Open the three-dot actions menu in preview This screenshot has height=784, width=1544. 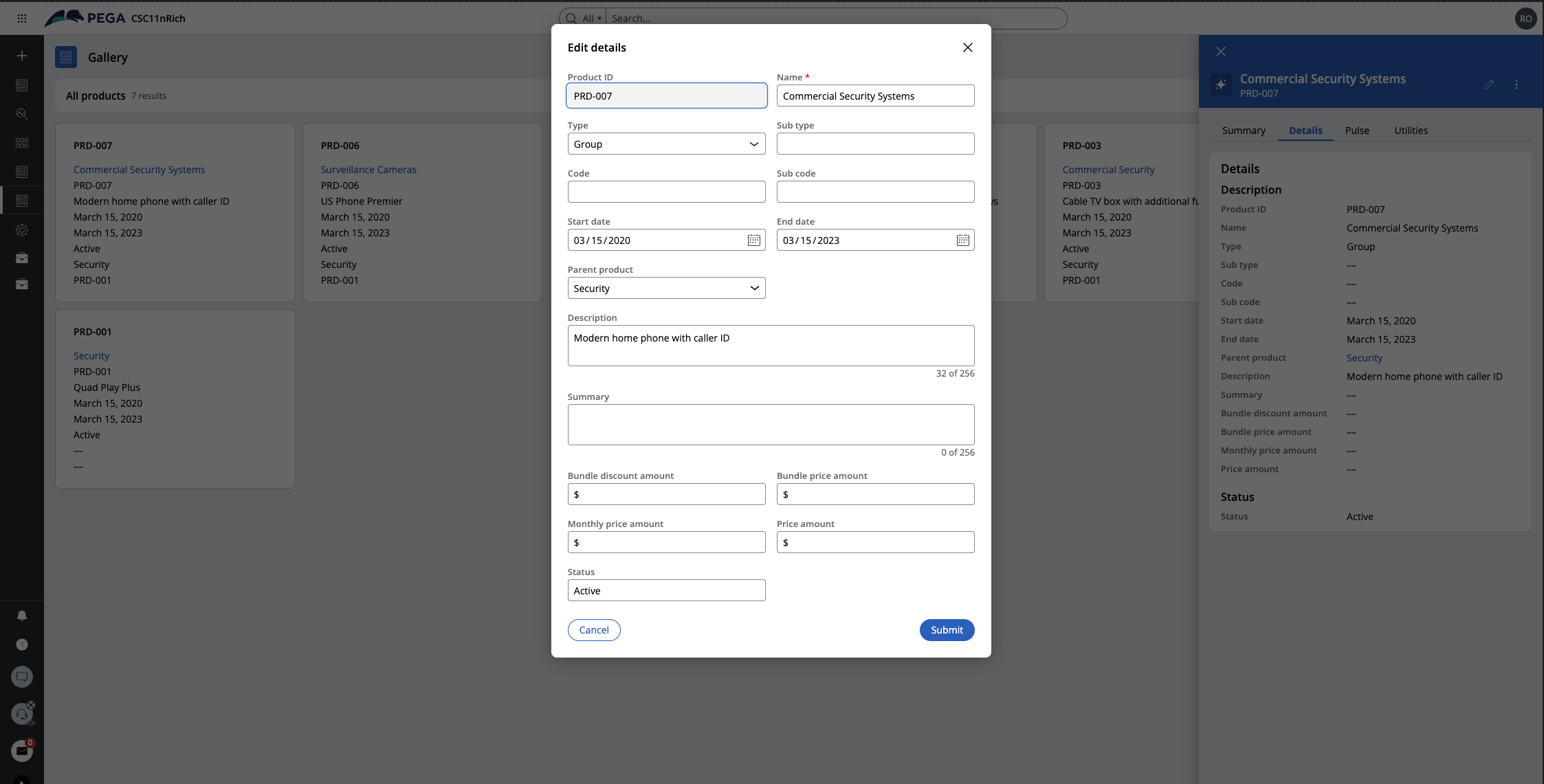[x=1517, y=85]
